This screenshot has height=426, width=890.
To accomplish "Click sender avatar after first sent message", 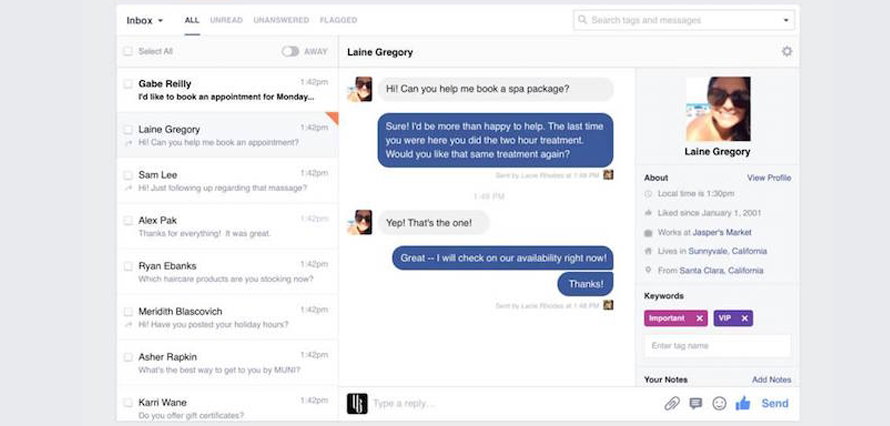I will click(608, 175).
